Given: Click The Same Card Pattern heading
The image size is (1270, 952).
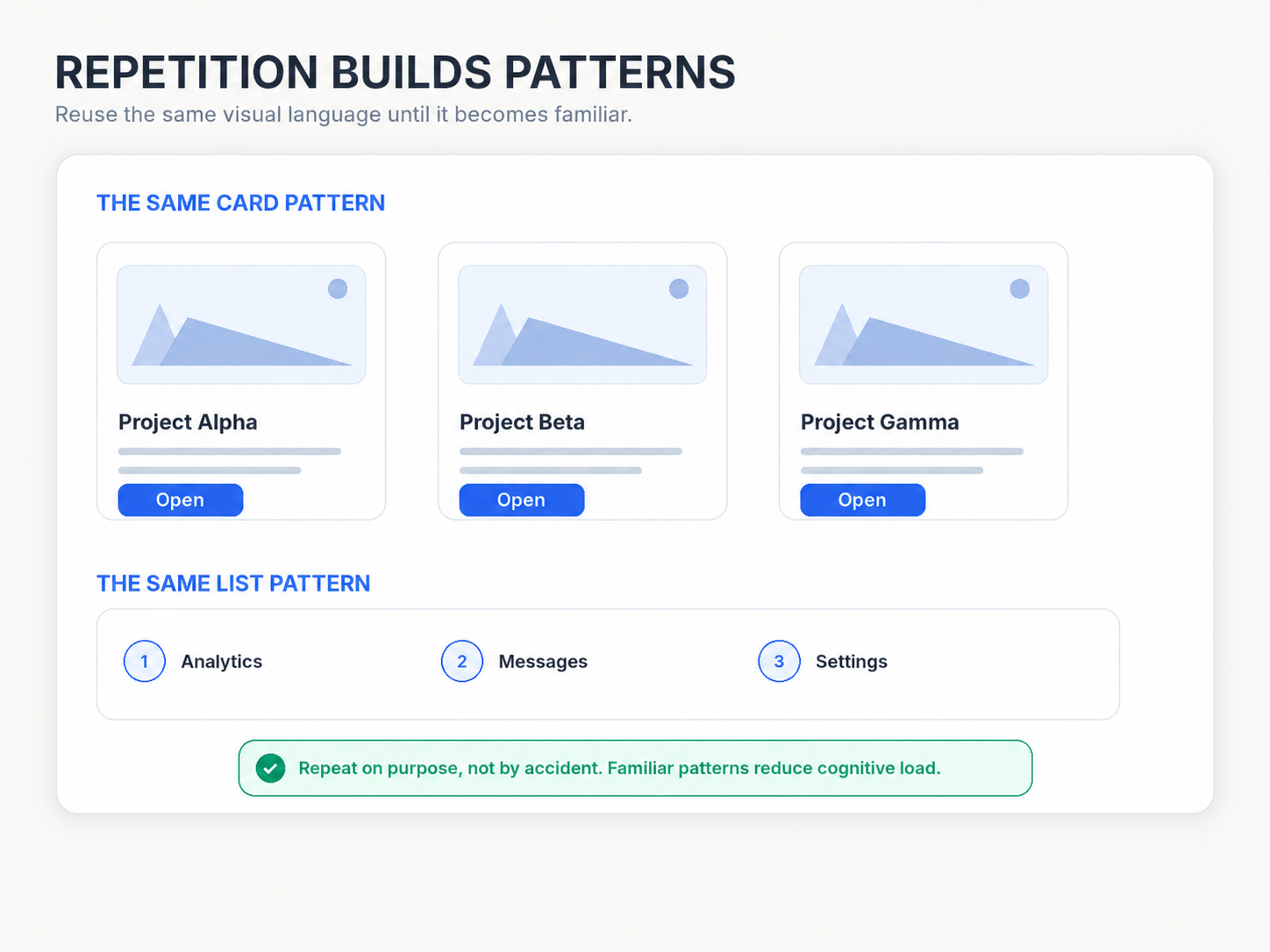Looking at the screenshot, I should point(240,202).
